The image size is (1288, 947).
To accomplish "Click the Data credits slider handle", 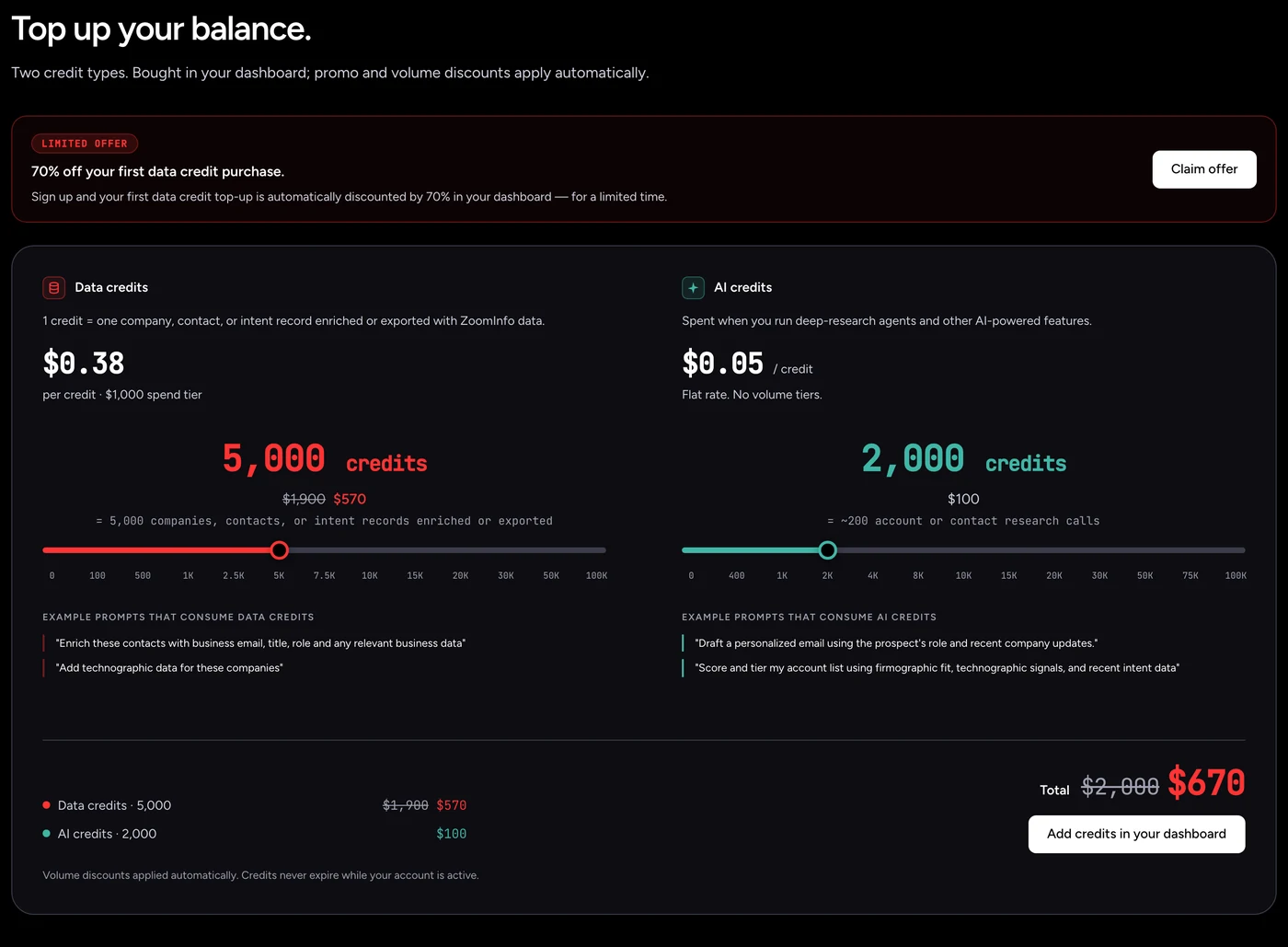I will (280, 550).
